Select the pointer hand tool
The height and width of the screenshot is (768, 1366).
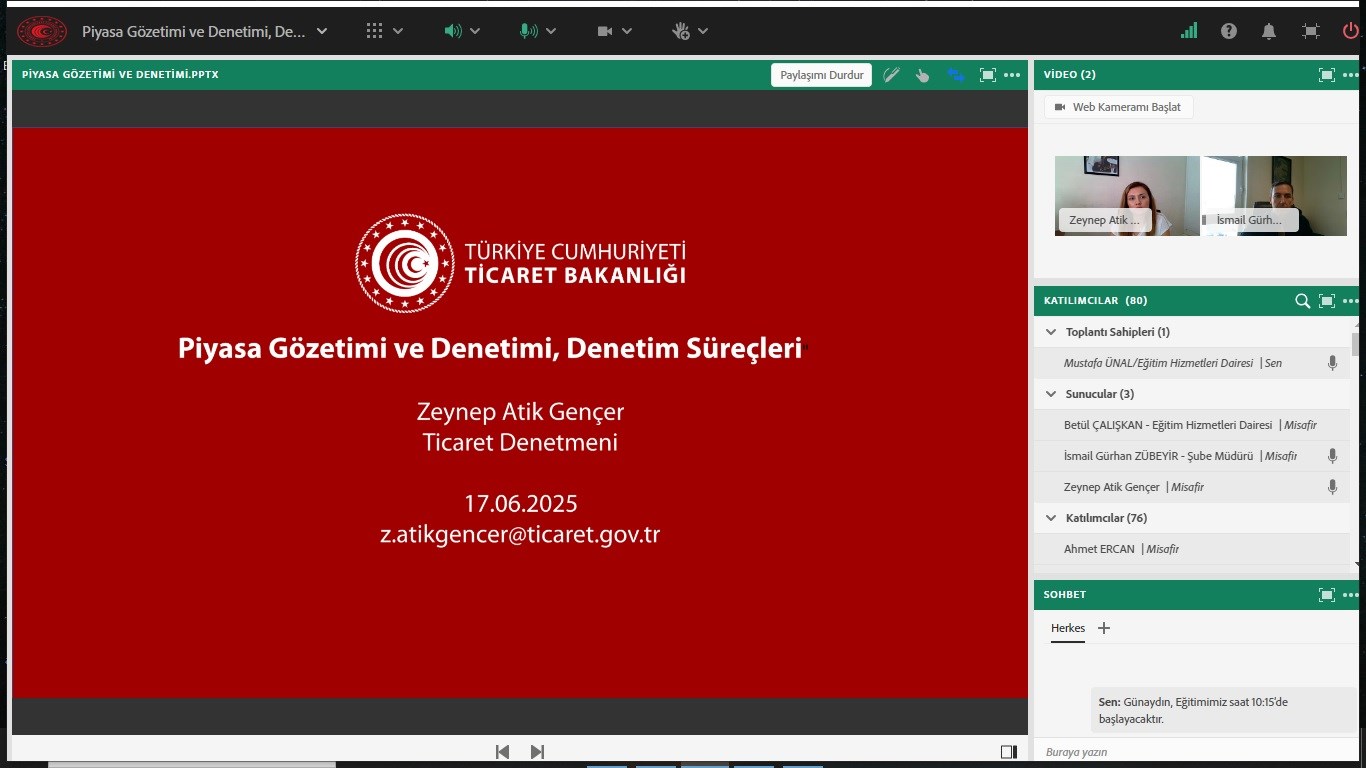coord(922,75)
